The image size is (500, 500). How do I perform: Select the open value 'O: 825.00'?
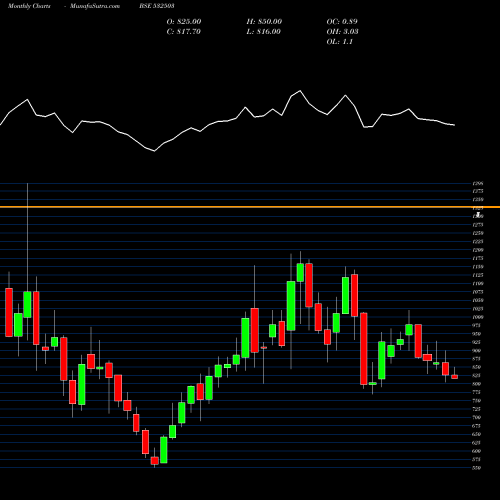point(184,22)
